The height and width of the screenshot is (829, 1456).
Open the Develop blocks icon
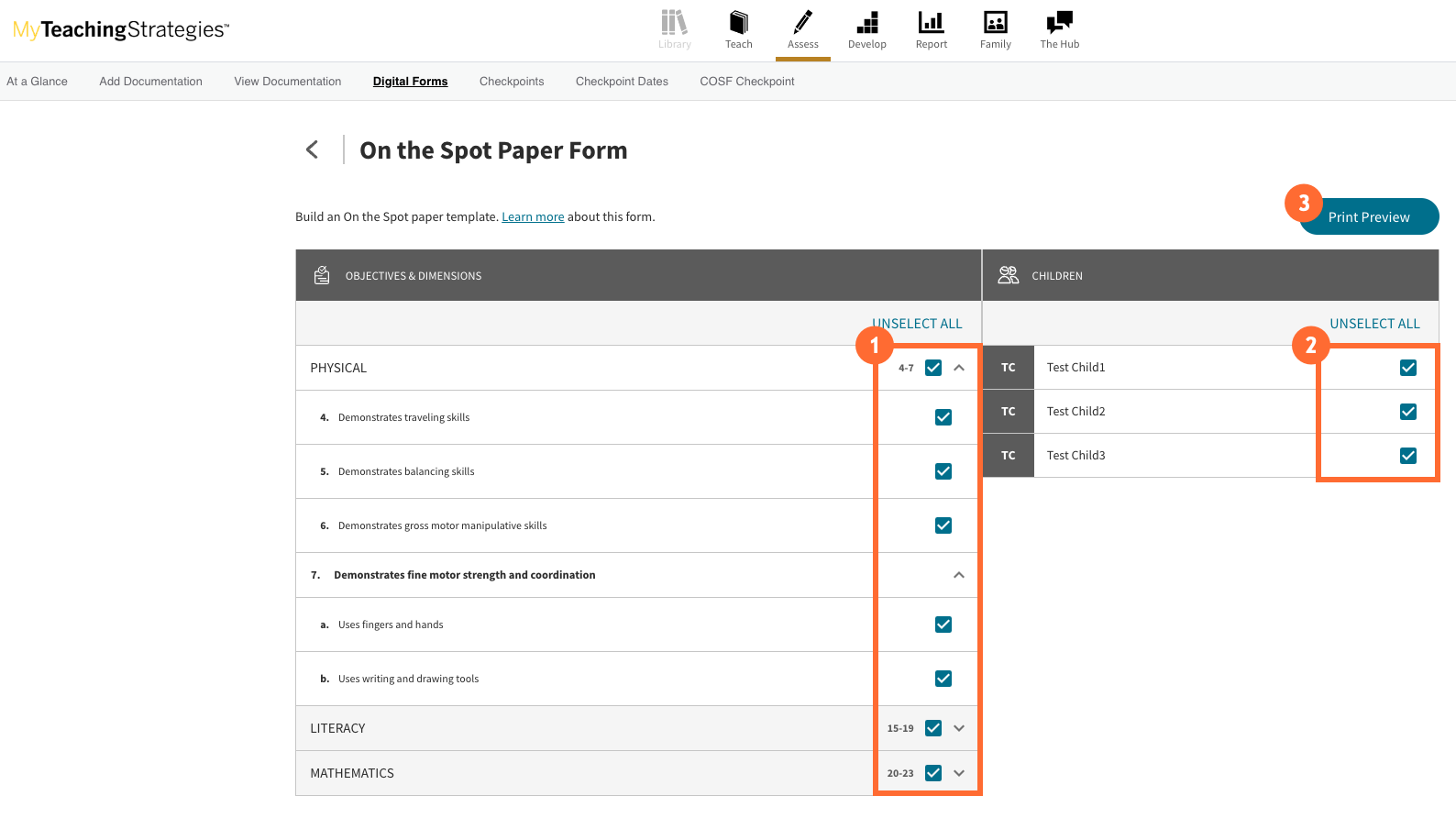(x=866, y=23)
